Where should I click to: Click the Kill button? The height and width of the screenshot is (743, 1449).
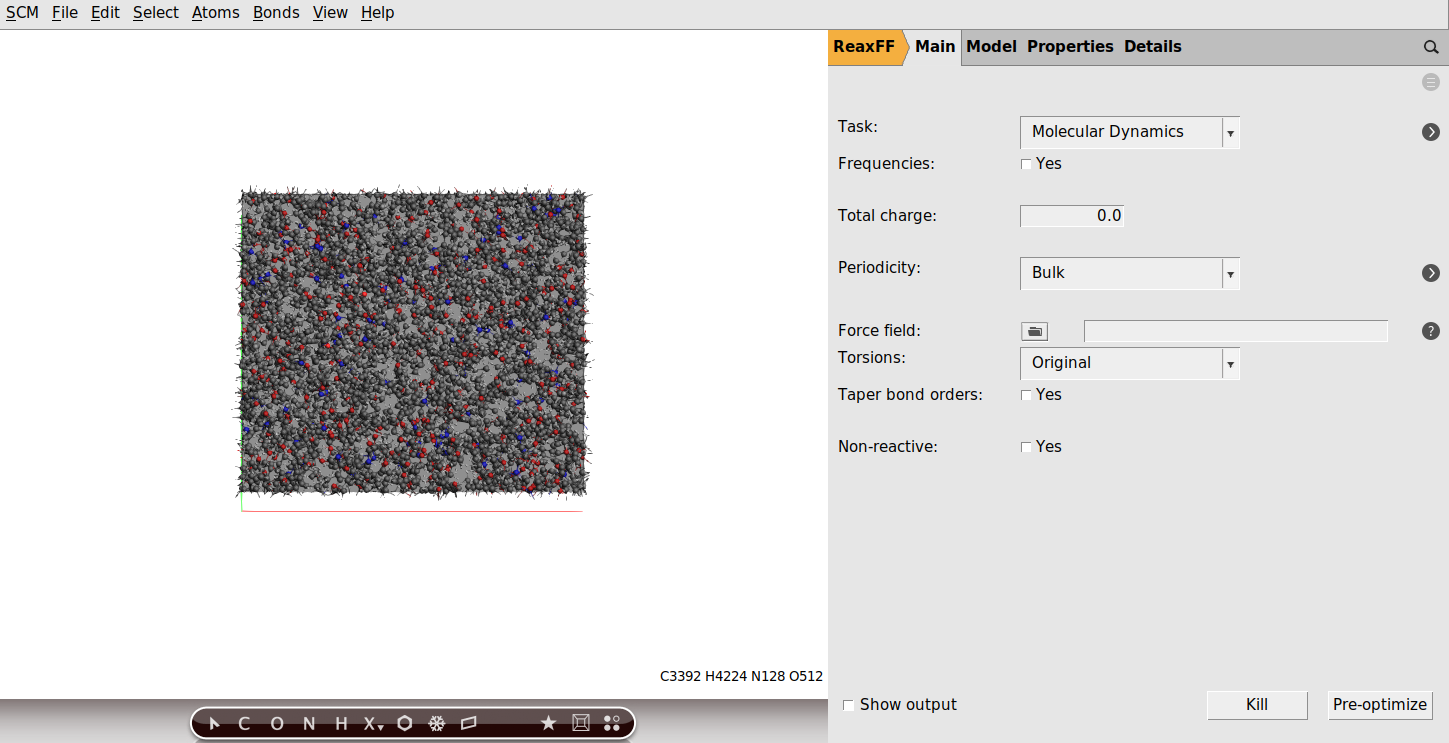click(x=1256, y=704)
